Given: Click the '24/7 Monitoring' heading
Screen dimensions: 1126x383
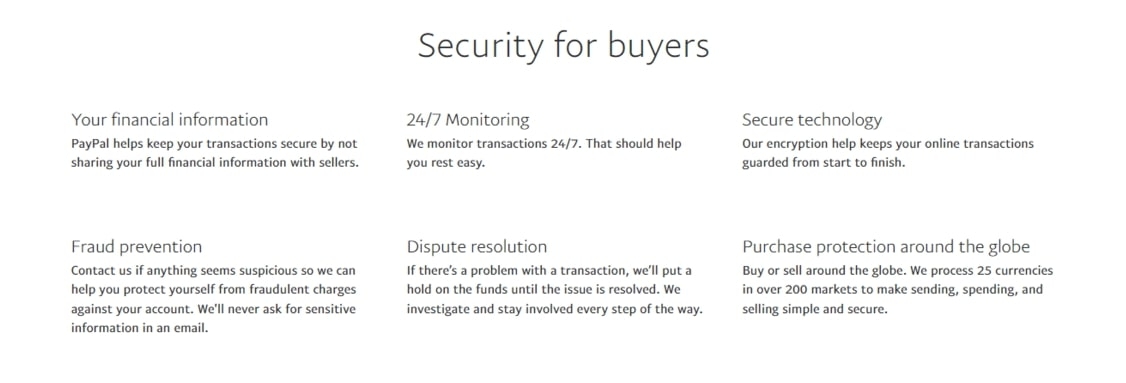Looking at the screenshot, I should [467, 119].
